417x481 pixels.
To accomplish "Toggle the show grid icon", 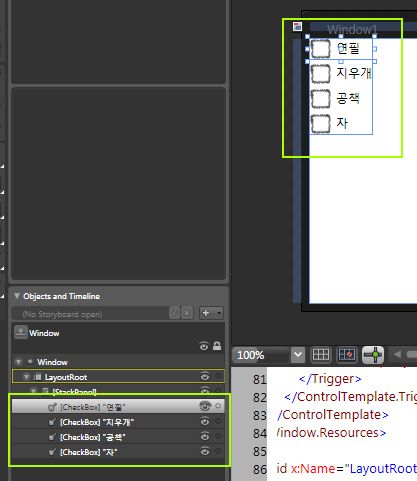I will (x=321, y=355).
